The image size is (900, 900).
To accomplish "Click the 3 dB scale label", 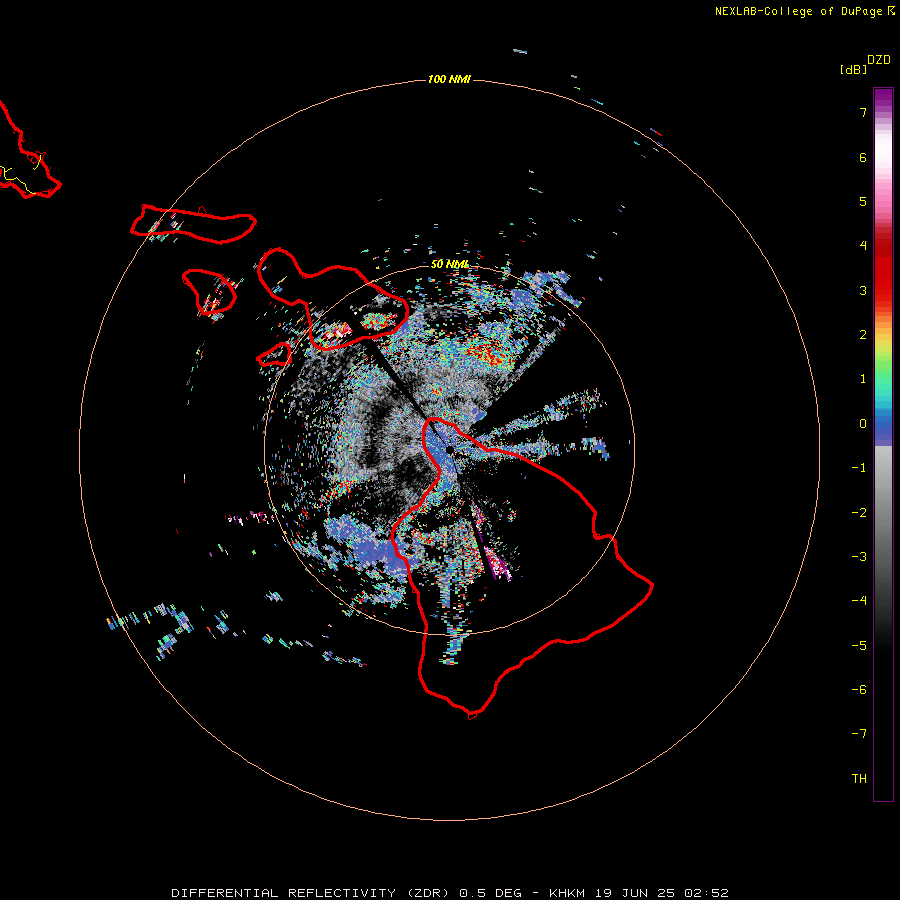I will (863, 290).
